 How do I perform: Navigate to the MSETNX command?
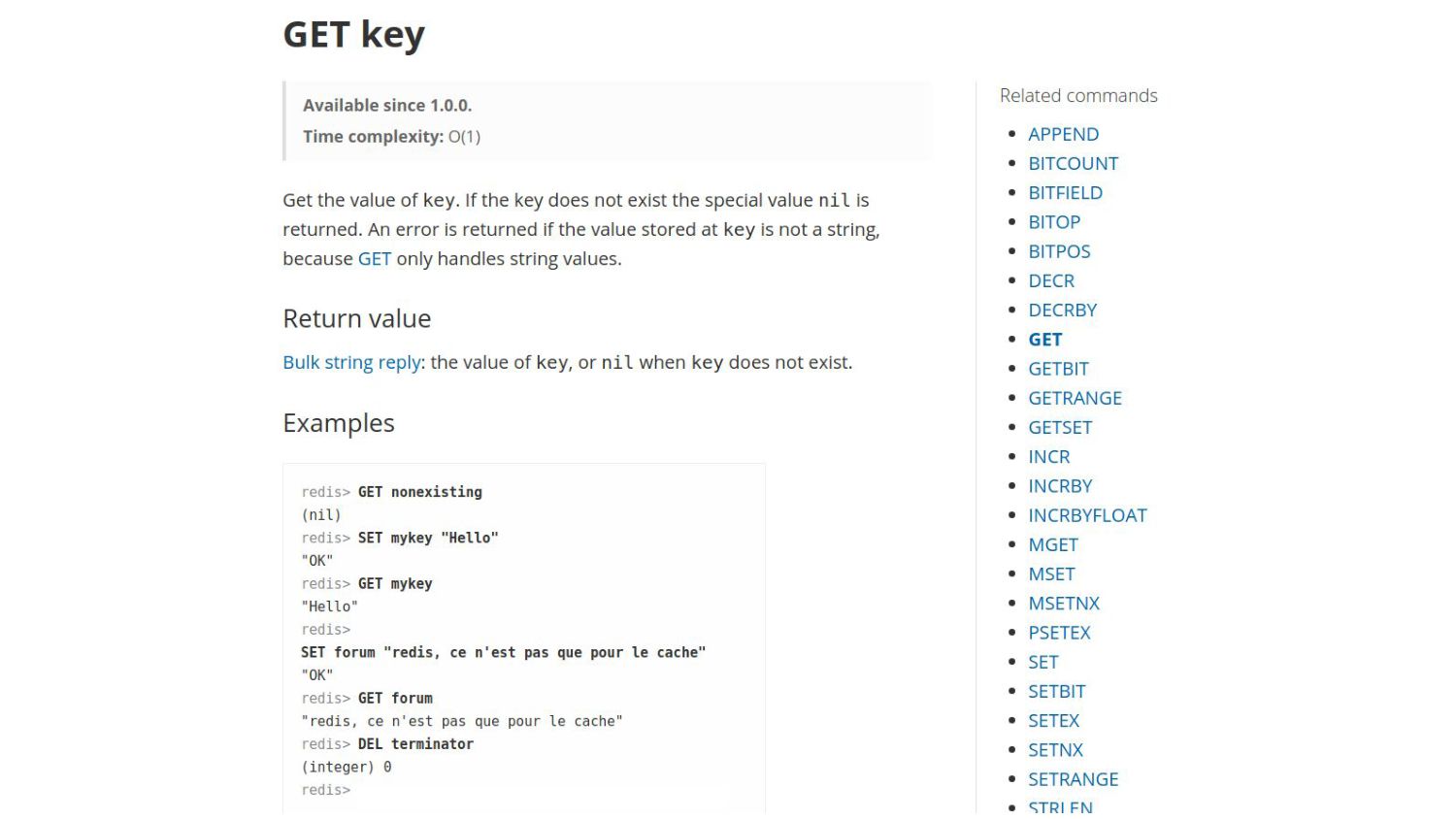coord(1064,603)
